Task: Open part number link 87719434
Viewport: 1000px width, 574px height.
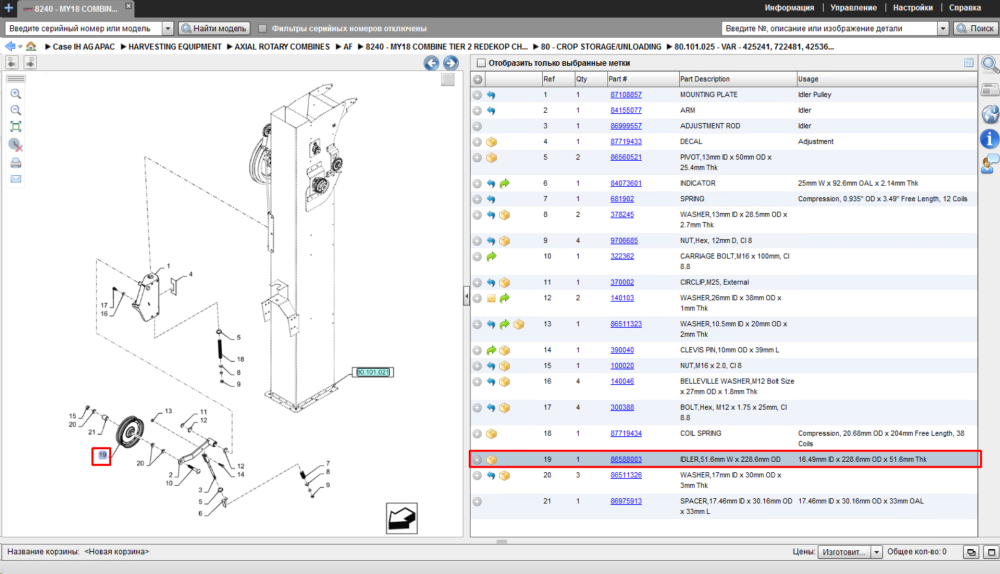Action: point(626,434)
